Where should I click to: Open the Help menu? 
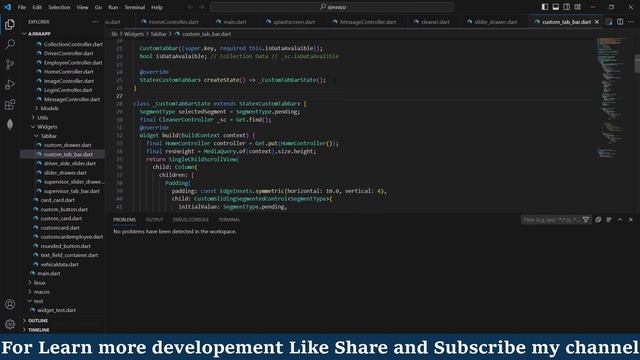click(x=157, y=7)
